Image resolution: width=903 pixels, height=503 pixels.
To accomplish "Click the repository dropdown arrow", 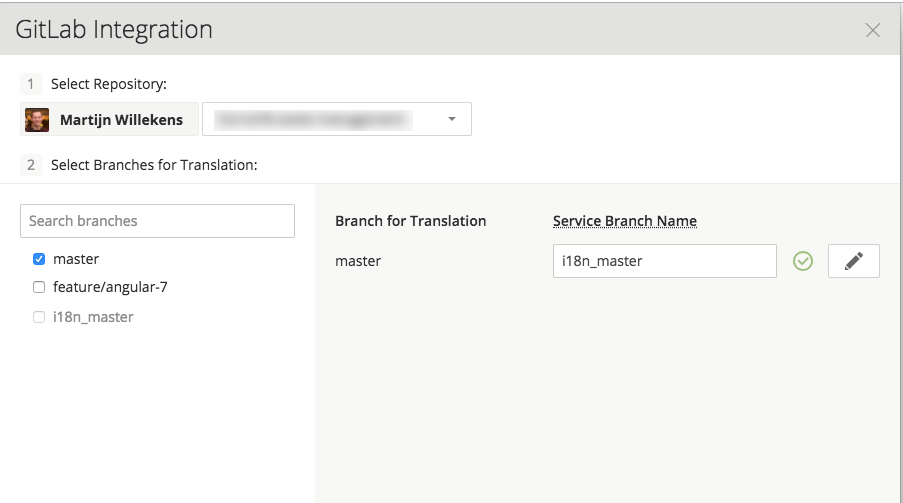I will click(452, 119).
